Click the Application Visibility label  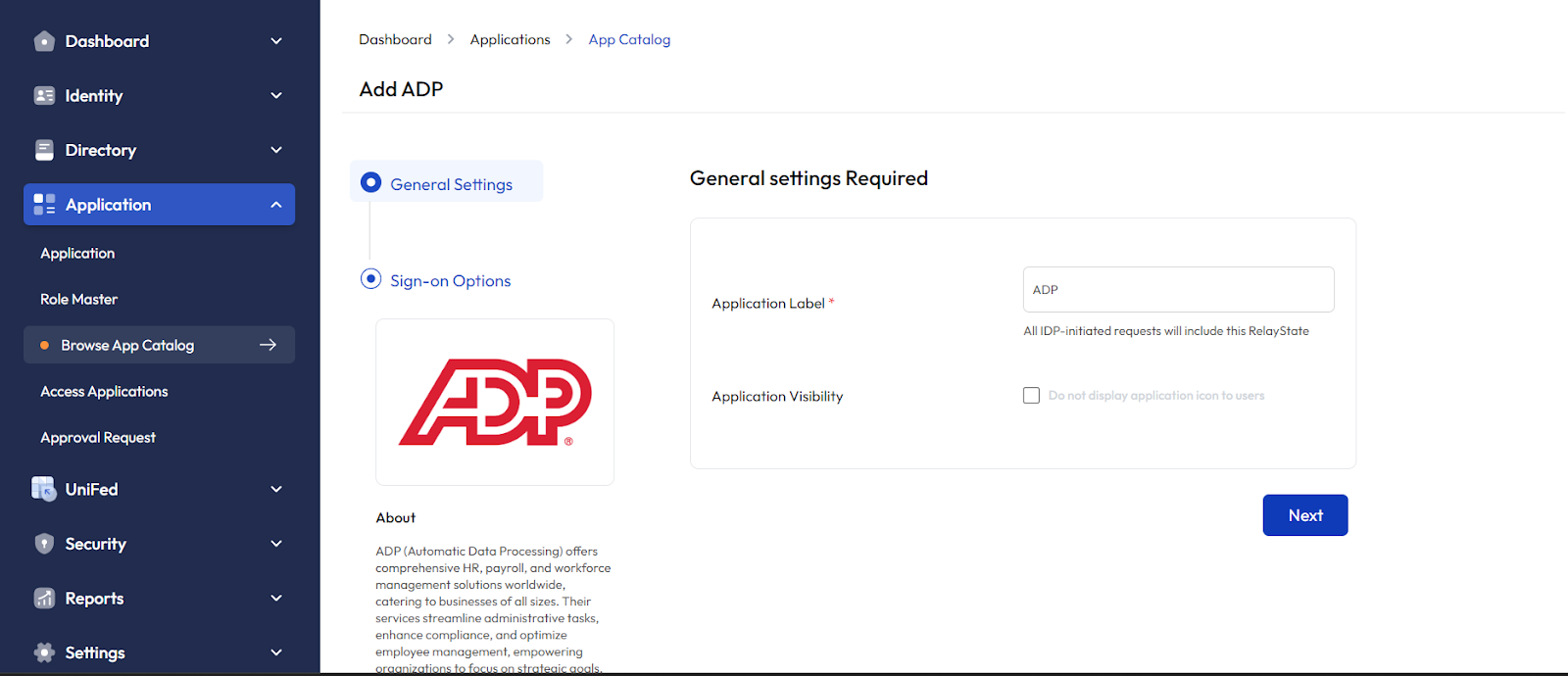(x=777, y=396)
